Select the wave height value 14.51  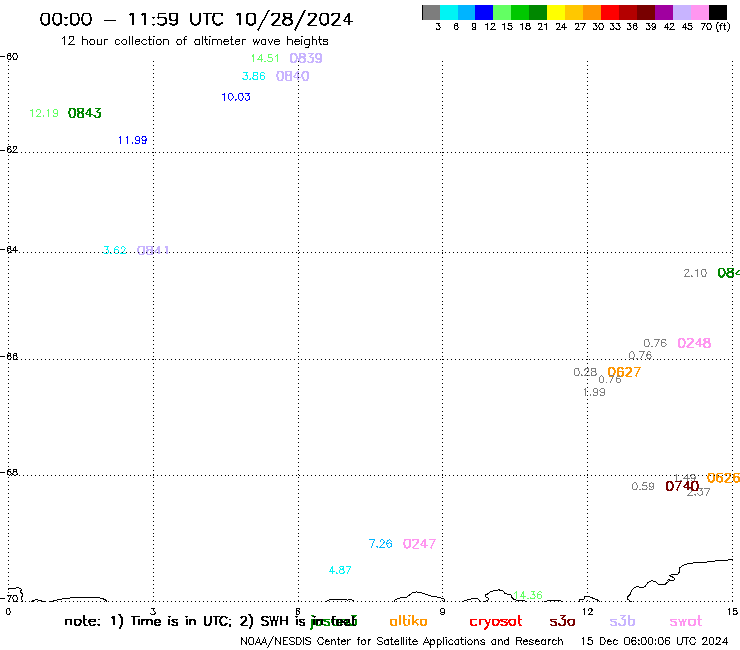[x=265, y=58]
